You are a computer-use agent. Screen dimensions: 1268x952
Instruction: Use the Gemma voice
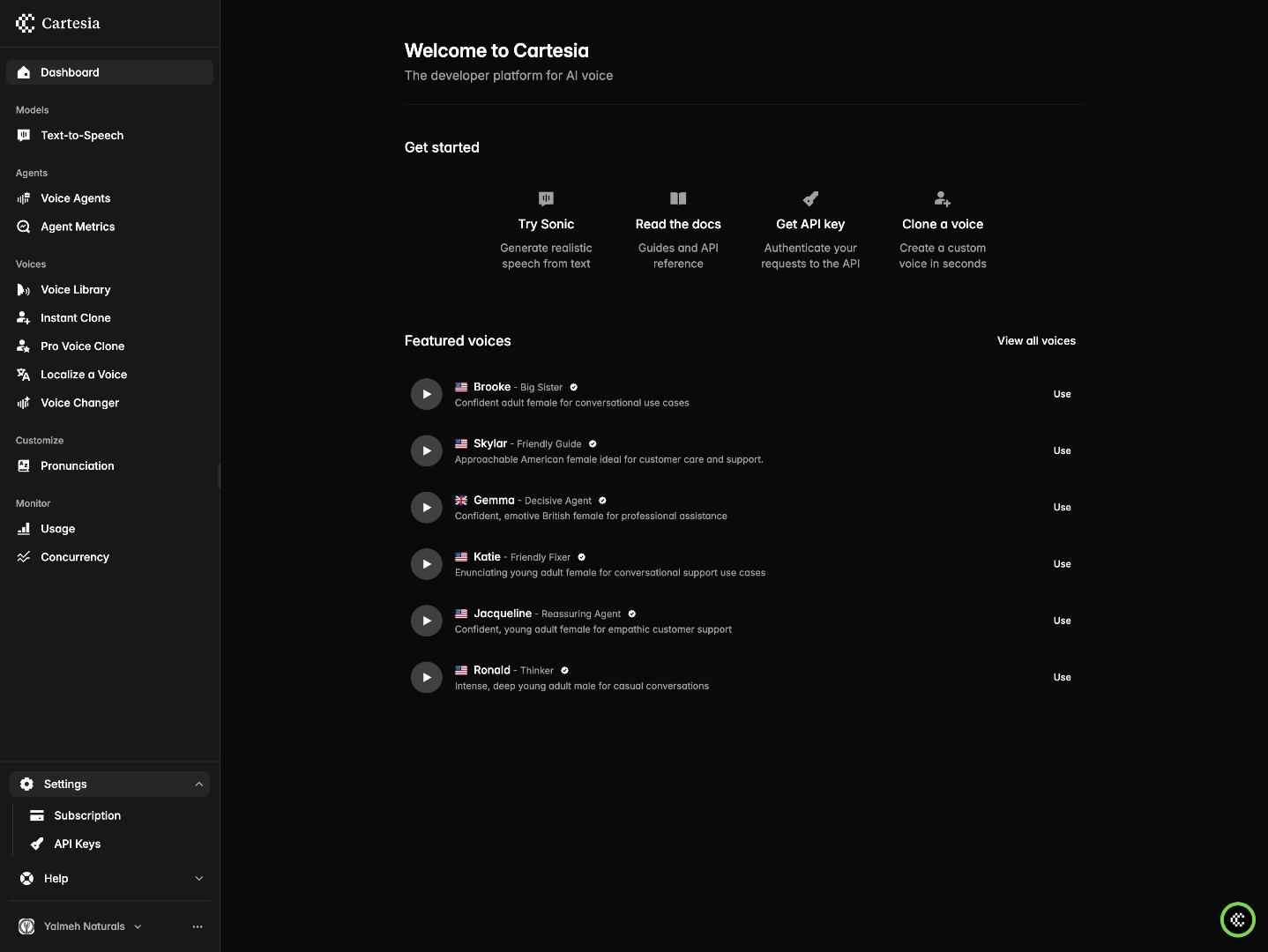tap(1062, 507)
